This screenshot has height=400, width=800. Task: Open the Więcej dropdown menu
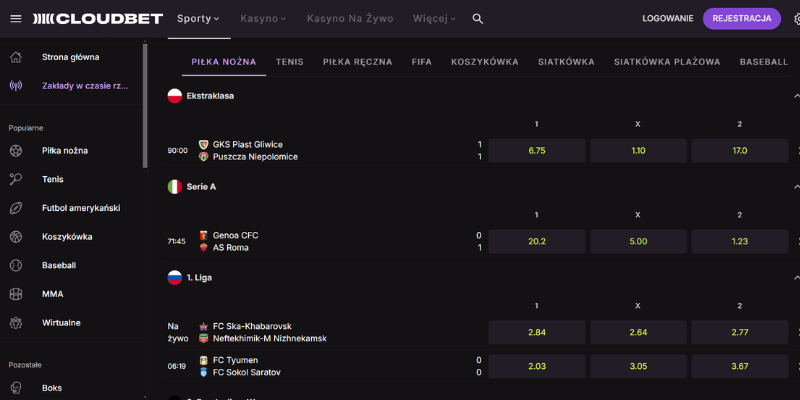pyautogui.click(x=436, y=19)
